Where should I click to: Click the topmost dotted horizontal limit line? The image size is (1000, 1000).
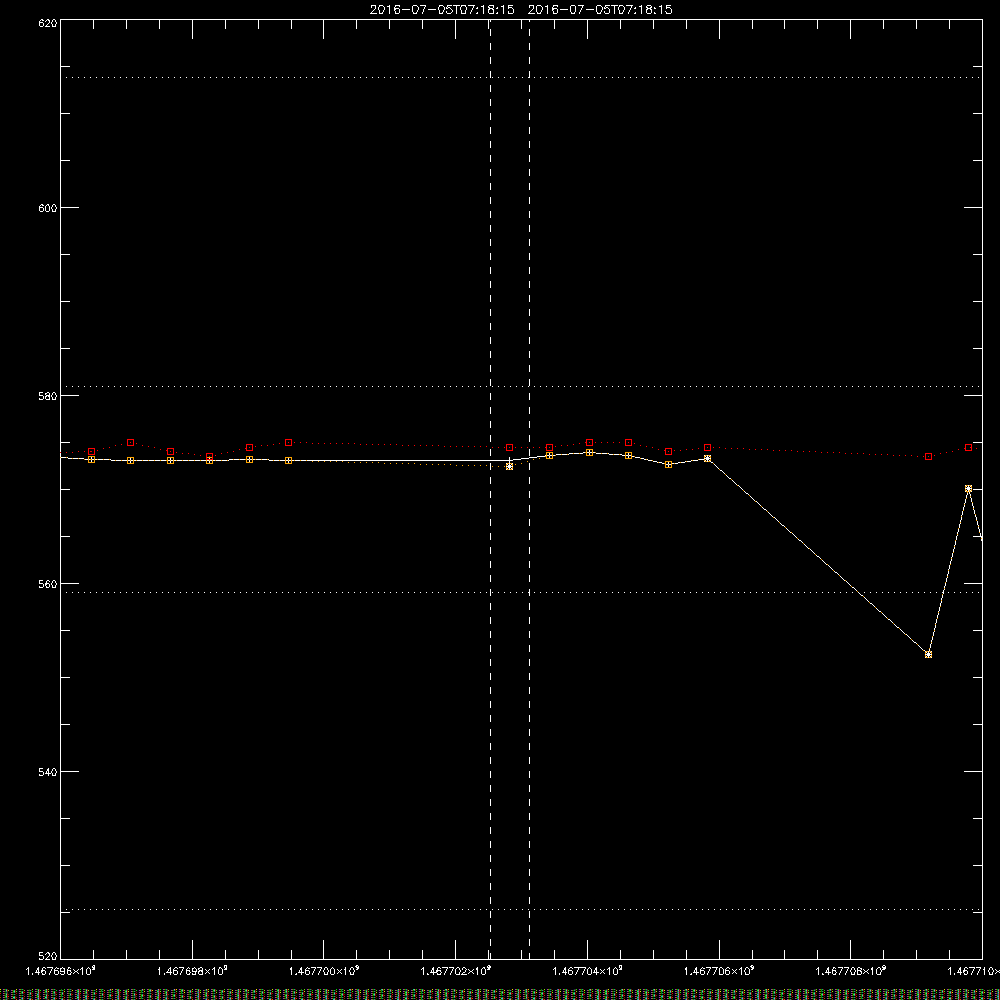(x=521, y=78)
